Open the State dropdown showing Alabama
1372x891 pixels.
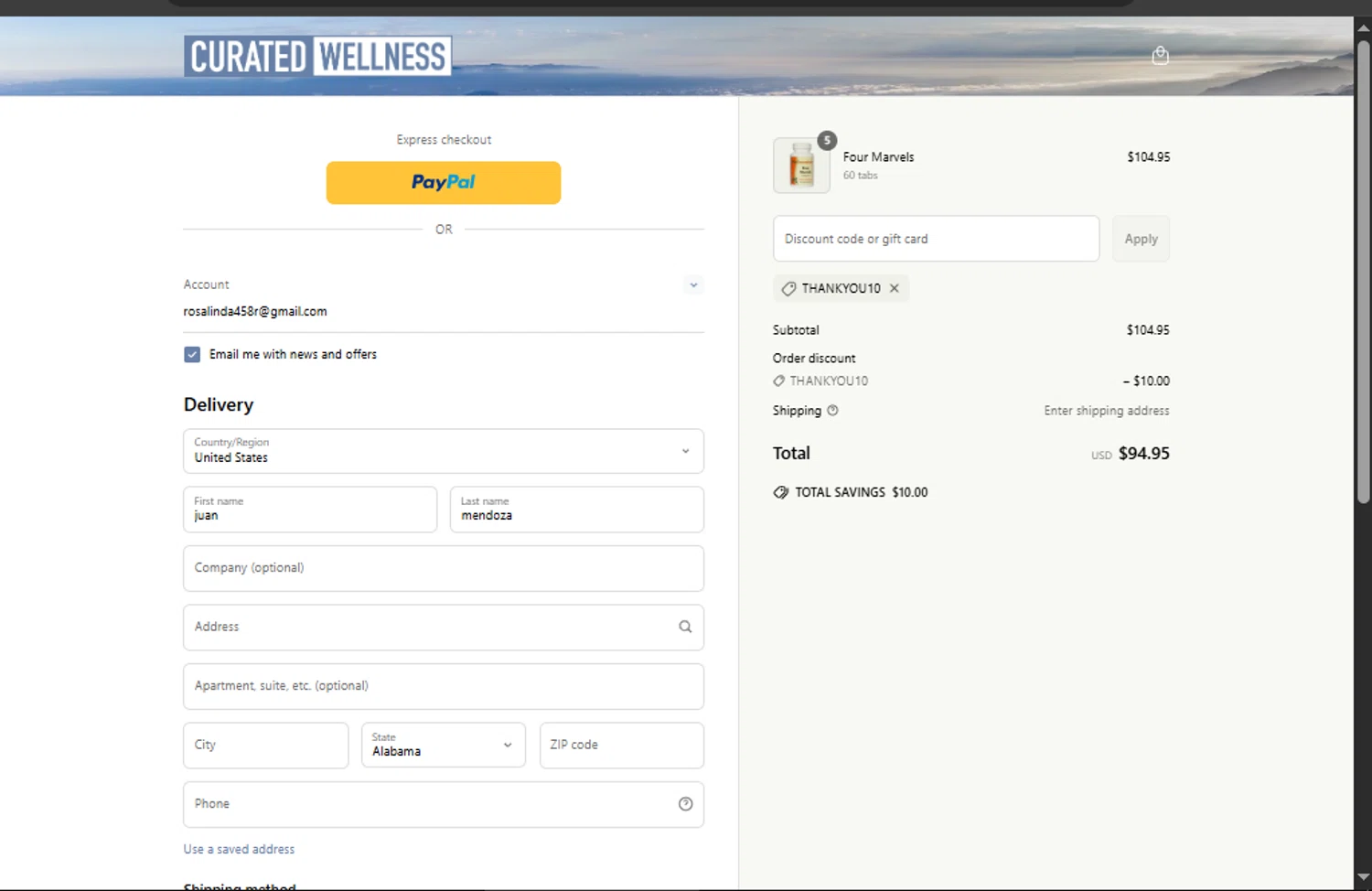(x=444, y=746)
